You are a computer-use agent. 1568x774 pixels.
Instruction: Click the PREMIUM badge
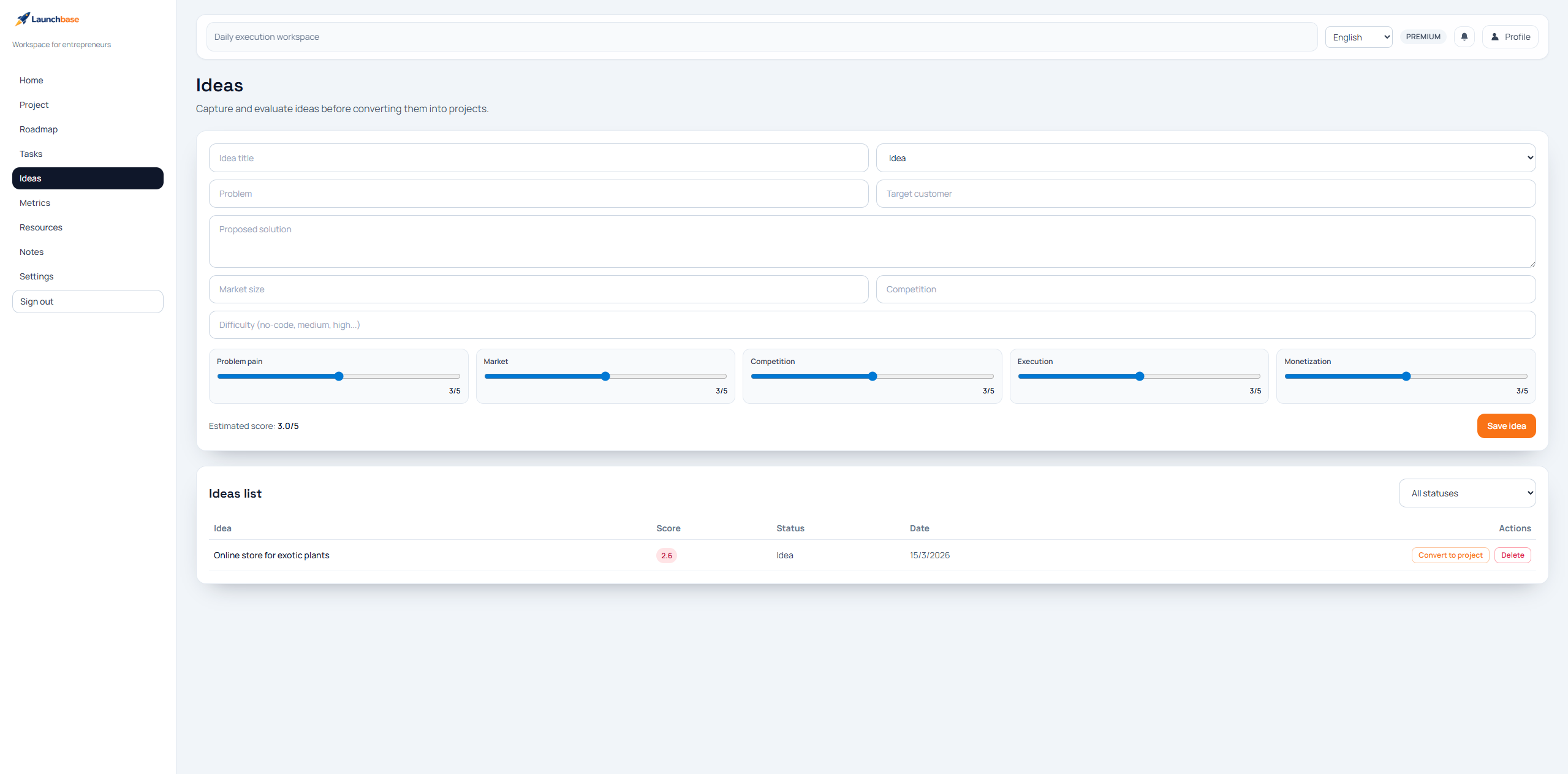click(1423, 36)
